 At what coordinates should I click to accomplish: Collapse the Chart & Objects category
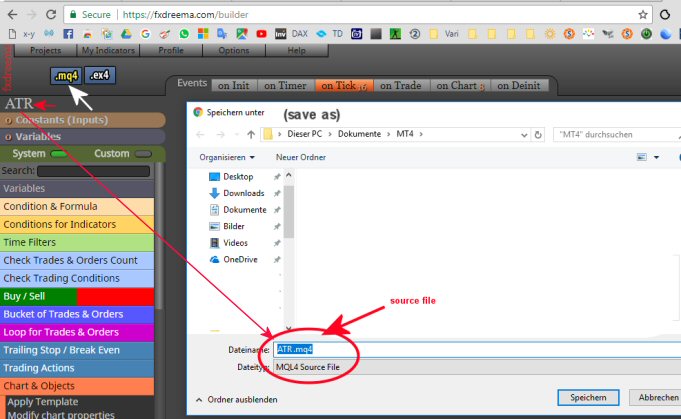(x=77, y=386)
